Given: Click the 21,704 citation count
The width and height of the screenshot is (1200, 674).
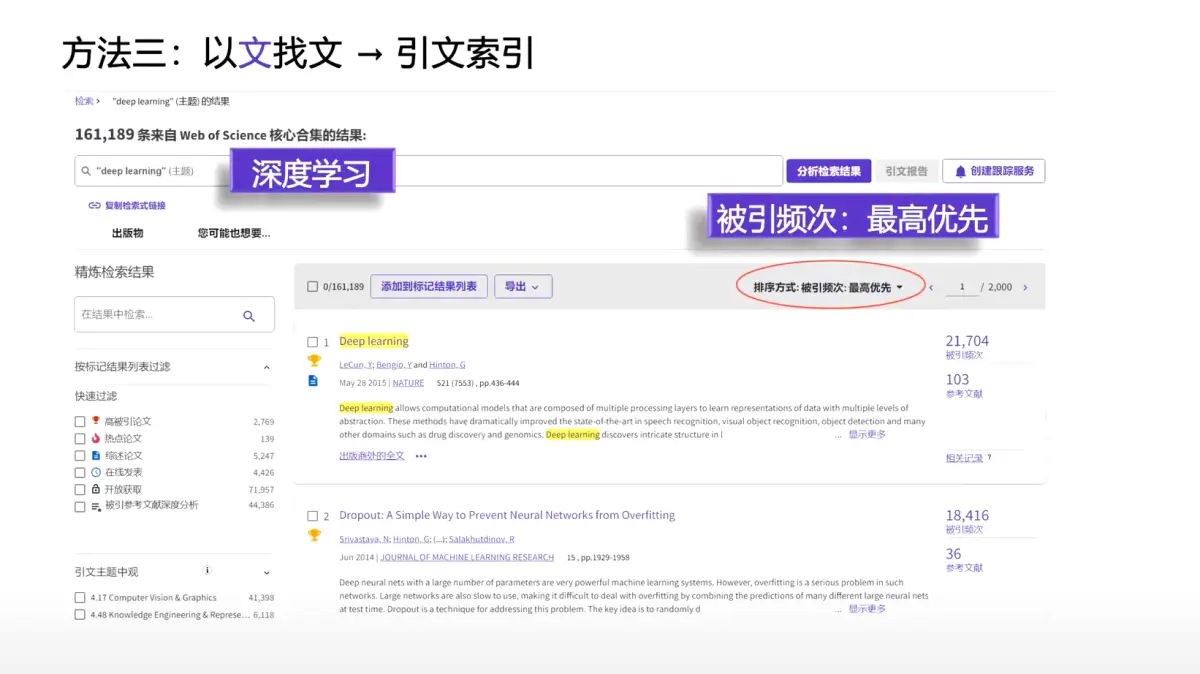Looking at the screenshot, I should [967, 341].
